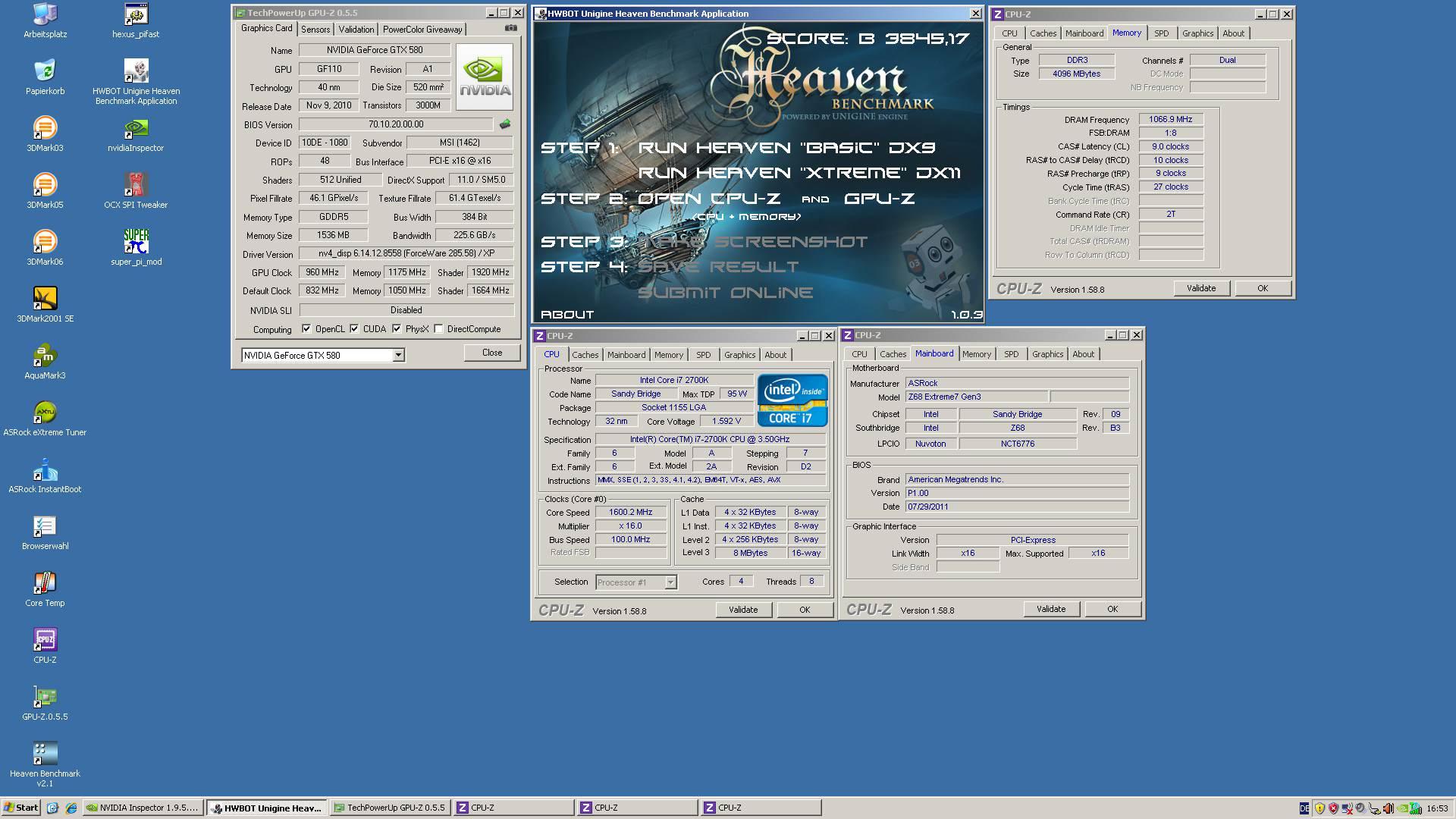This screenshot has width=1456, height=819.
Task: Toggle the OpenCL checkbox in GPU-Z
Action: click(306, 328)
